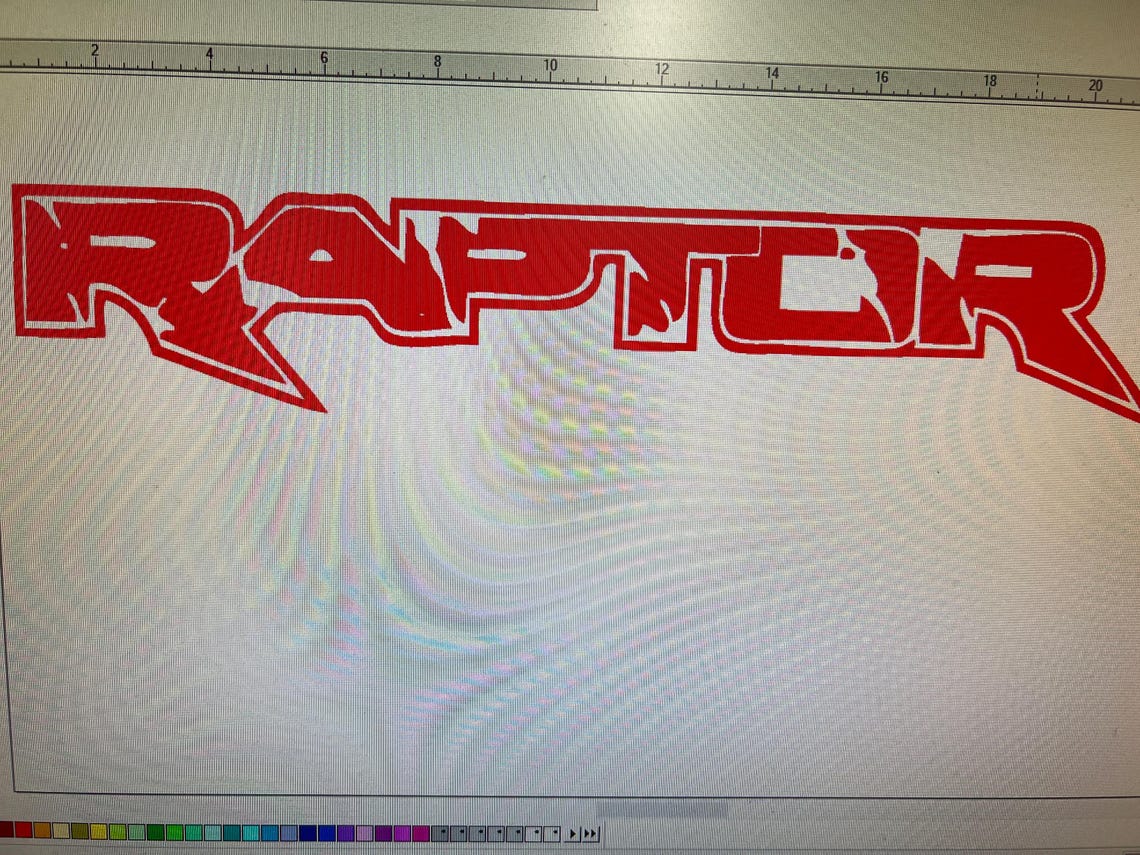Pick the dark red swatch in the palette

[x=5, y=832]
